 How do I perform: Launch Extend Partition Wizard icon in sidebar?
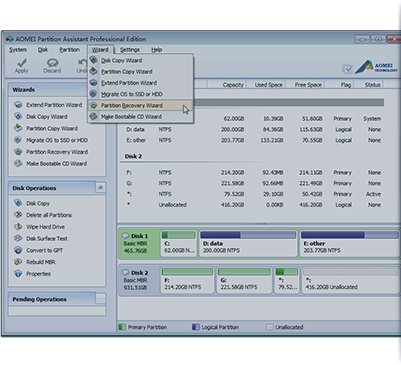(18, 105)
